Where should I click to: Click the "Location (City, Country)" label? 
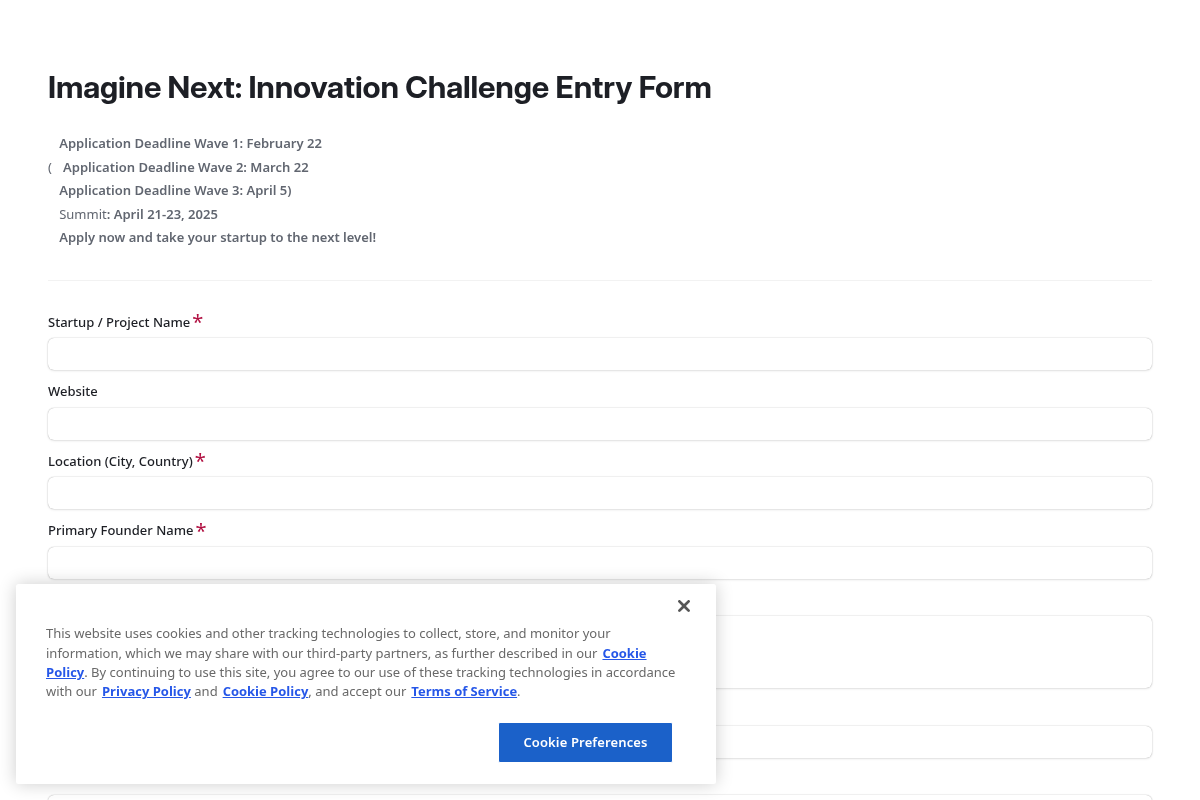pos(120,462)
